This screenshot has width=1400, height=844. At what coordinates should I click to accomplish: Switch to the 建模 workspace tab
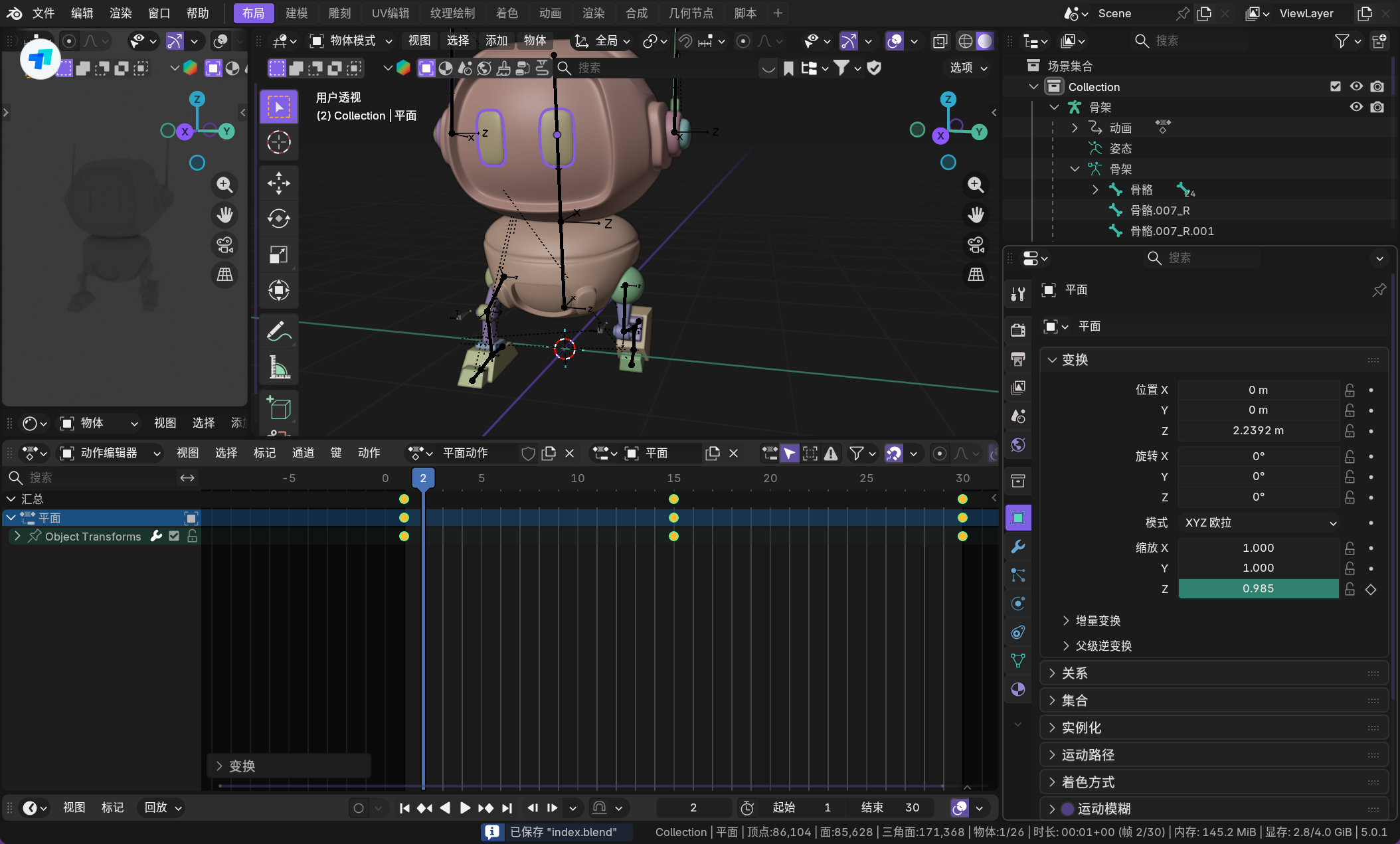coord(296,13)
